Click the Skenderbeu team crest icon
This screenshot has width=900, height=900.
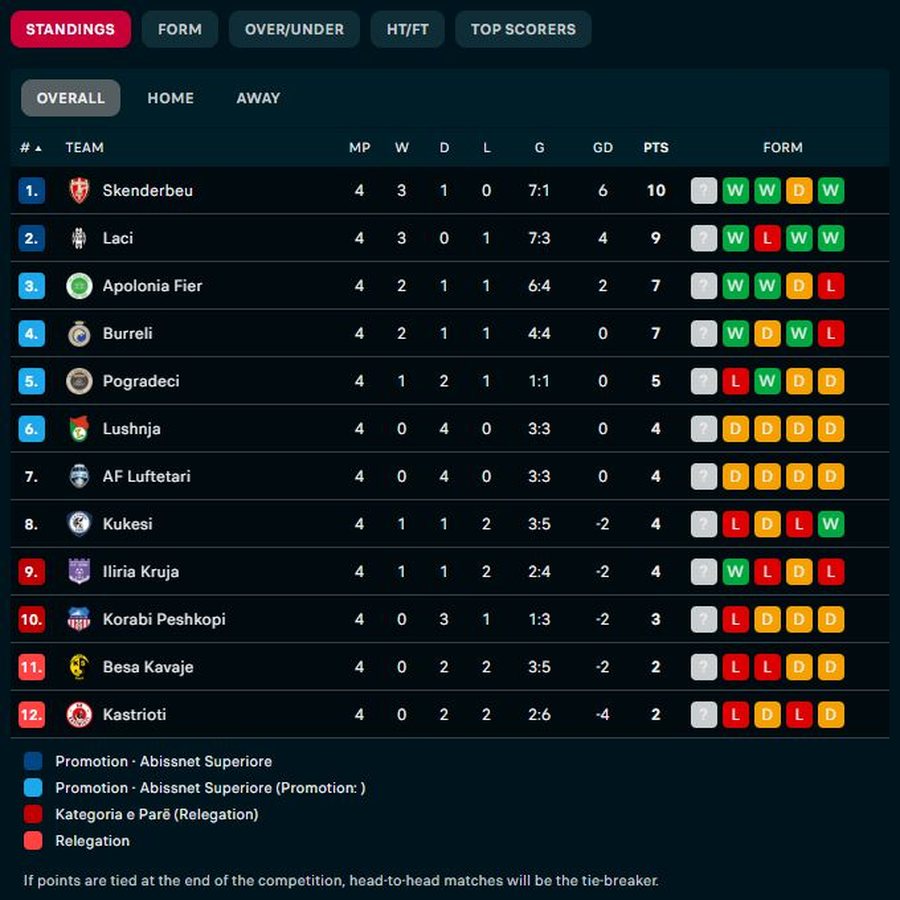click(79, 191)
